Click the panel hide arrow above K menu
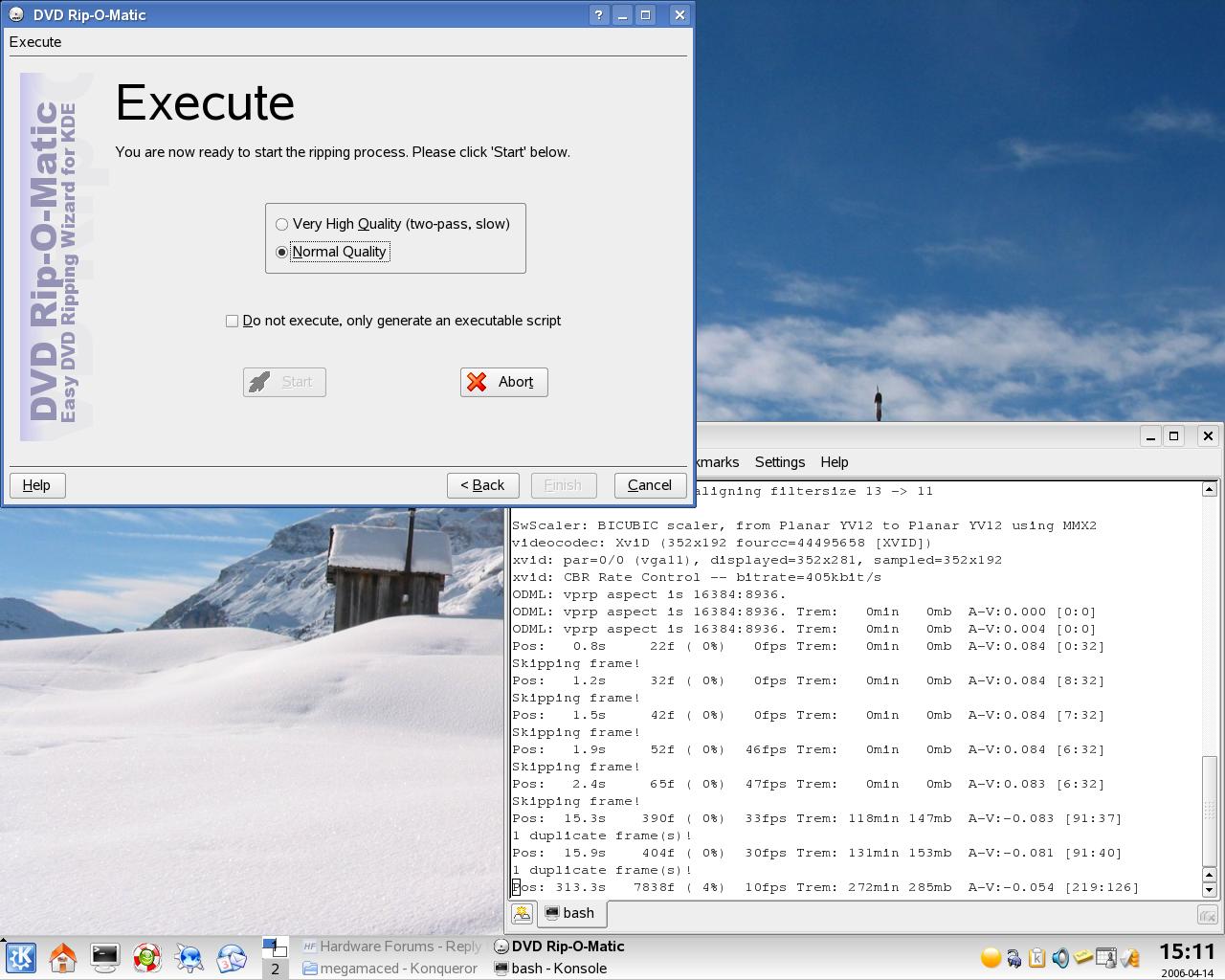Viewport: 1225px width, 980px height. (x=3, y=938)
